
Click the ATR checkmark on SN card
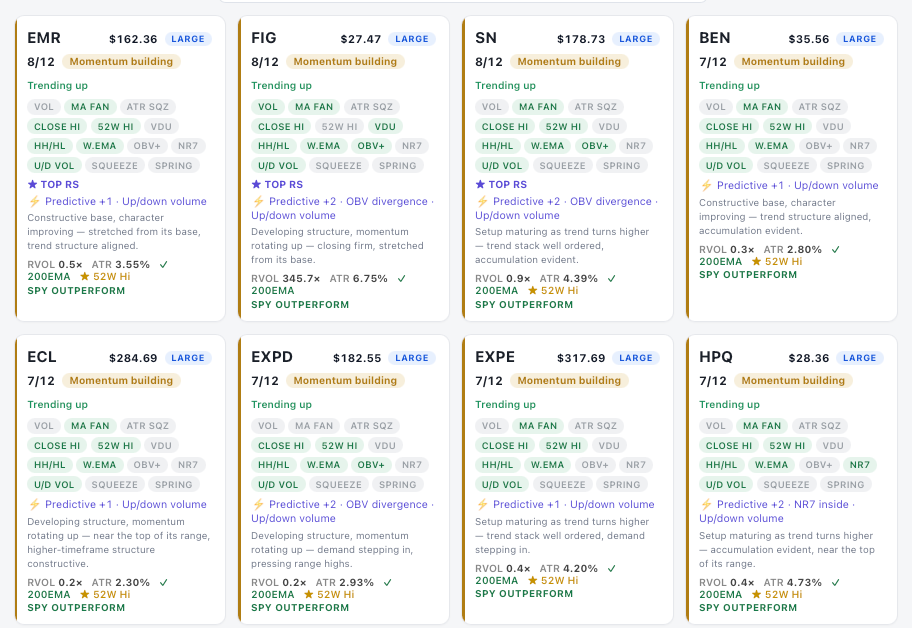611,279
